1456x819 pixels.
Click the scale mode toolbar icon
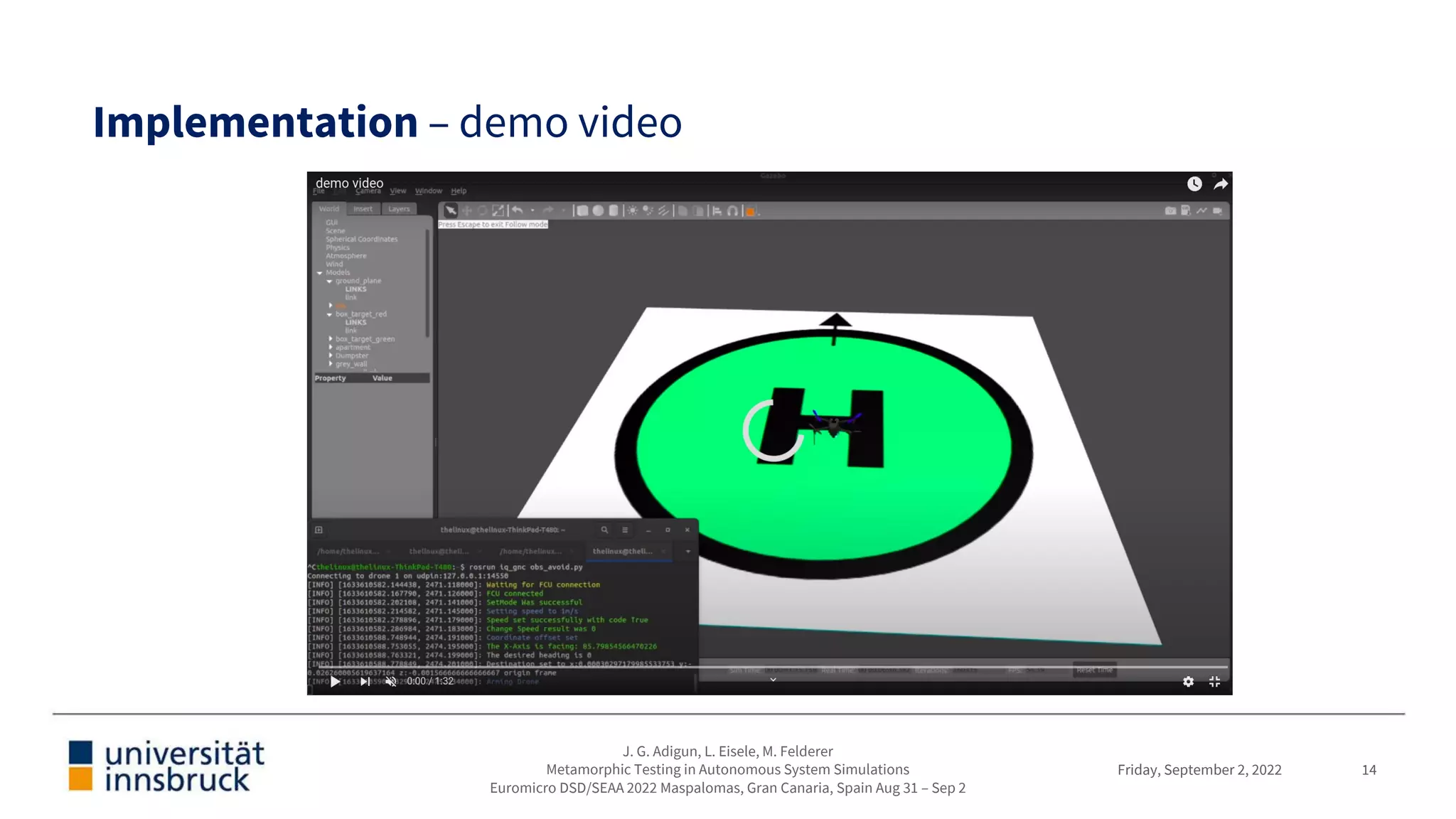point(498,210)
